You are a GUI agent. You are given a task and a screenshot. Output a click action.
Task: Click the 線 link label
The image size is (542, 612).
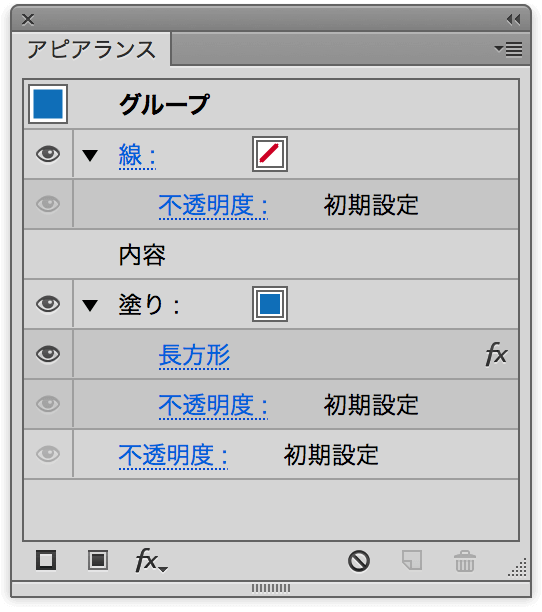click(137, 155)
